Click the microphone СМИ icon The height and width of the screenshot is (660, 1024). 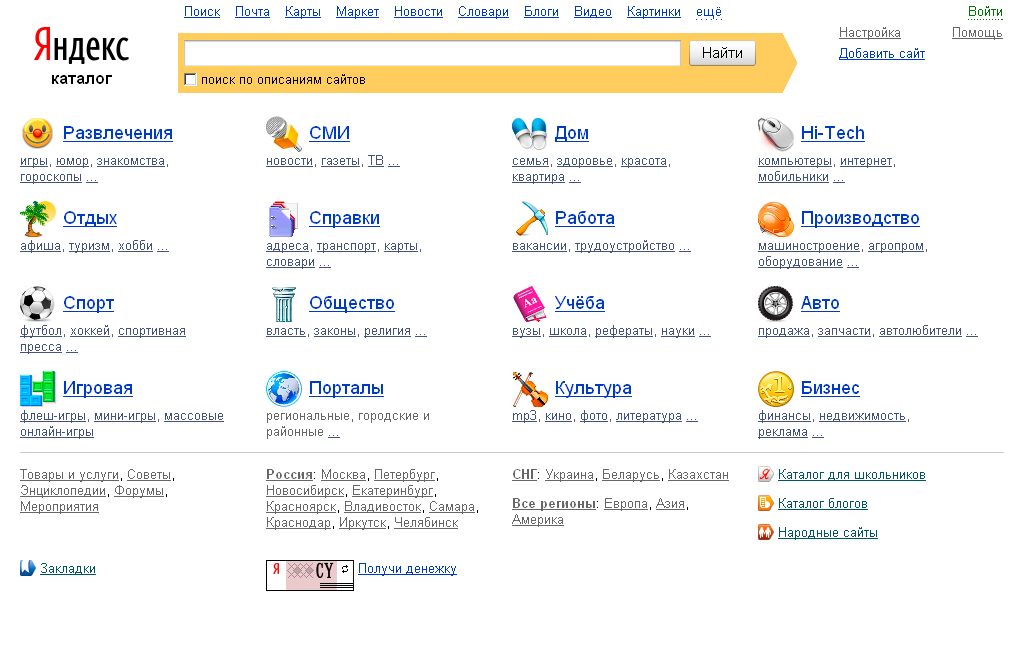283,133
